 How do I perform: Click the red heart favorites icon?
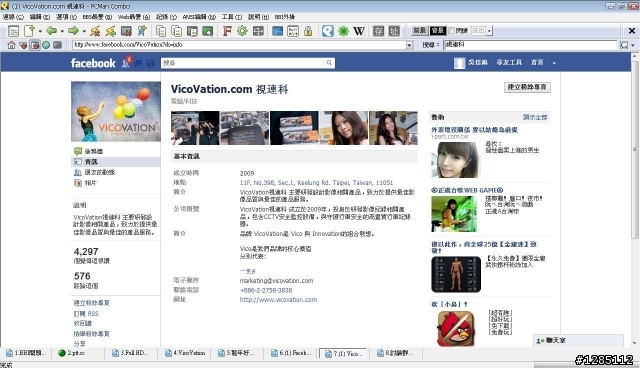[x=23, y=45]
